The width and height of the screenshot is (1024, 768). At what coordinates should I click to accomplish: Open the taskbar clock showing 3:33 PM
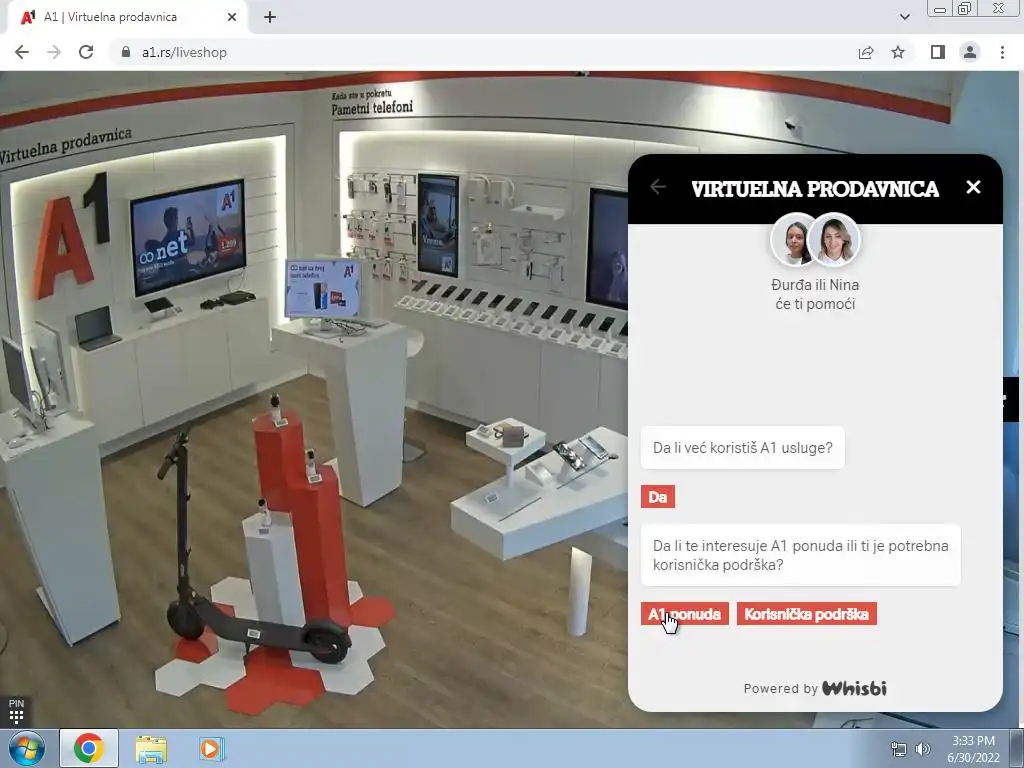pyautogui.click(x=973, y=749)
